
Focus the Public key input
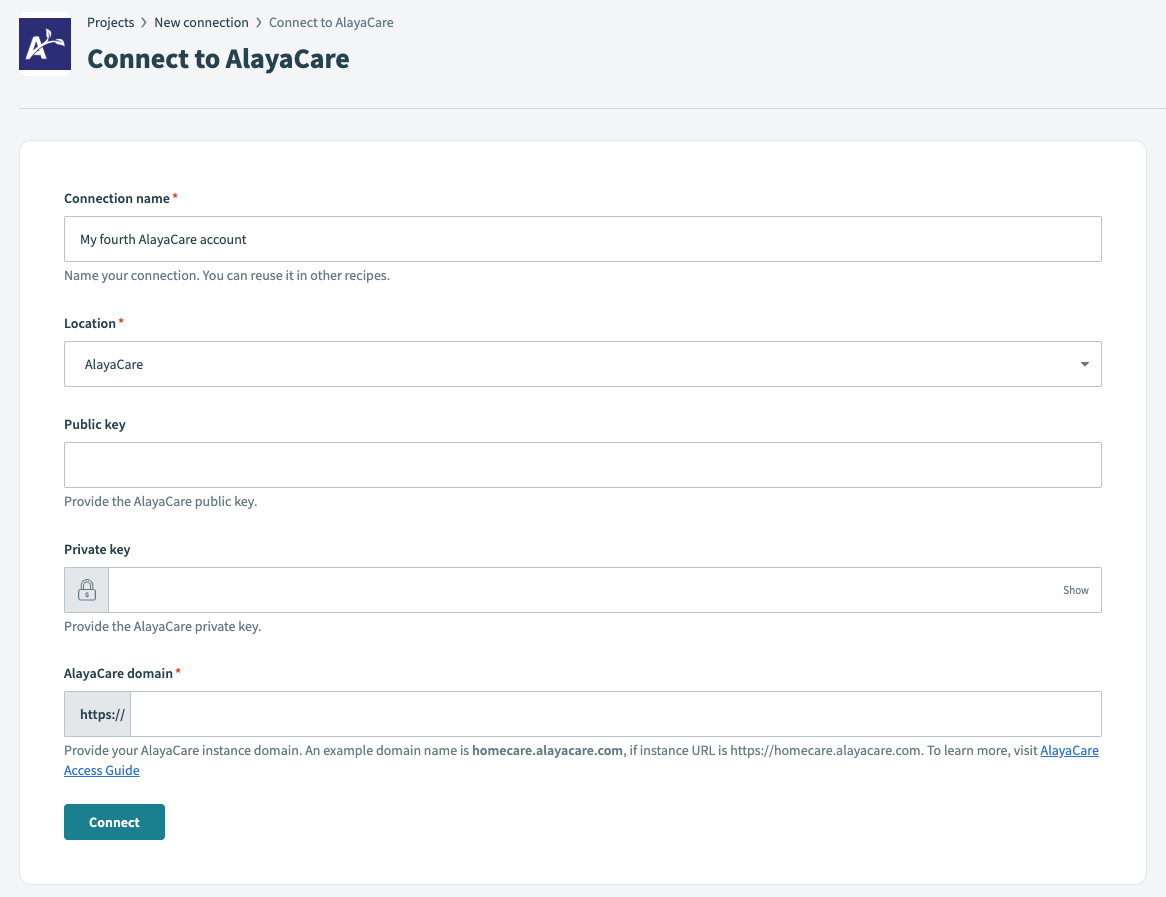[582, 464]
